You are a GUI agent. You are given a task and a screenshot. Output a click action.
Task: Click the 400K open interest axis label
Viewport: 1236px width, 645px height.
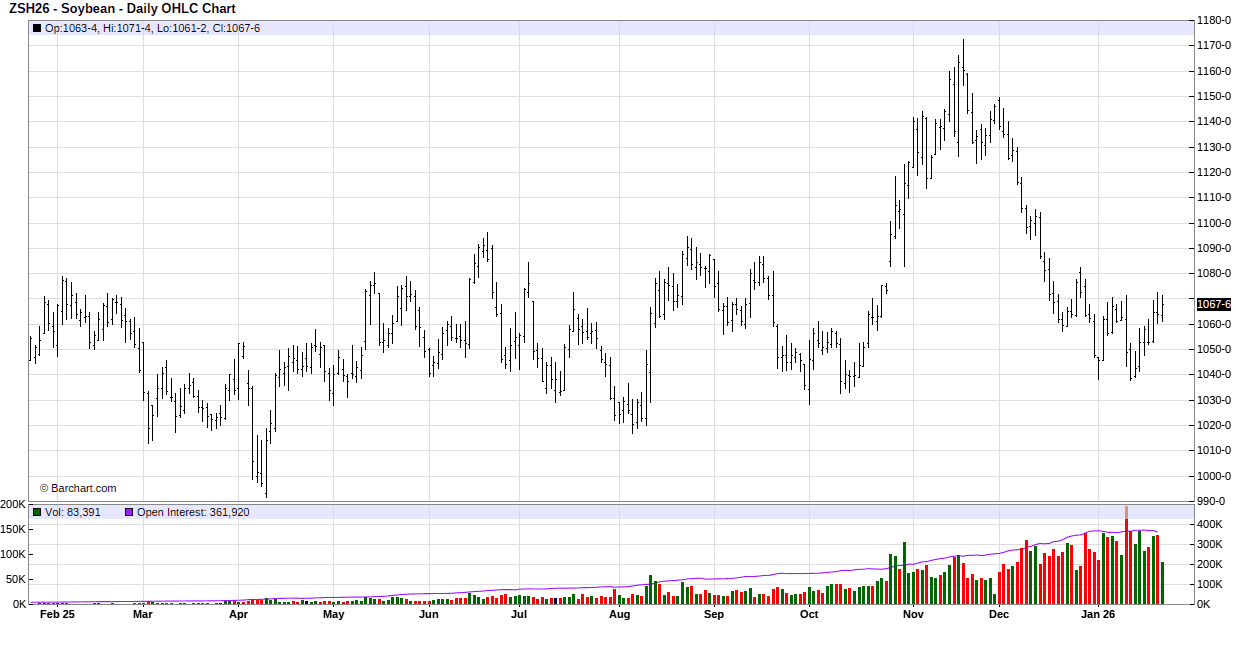1211,524
